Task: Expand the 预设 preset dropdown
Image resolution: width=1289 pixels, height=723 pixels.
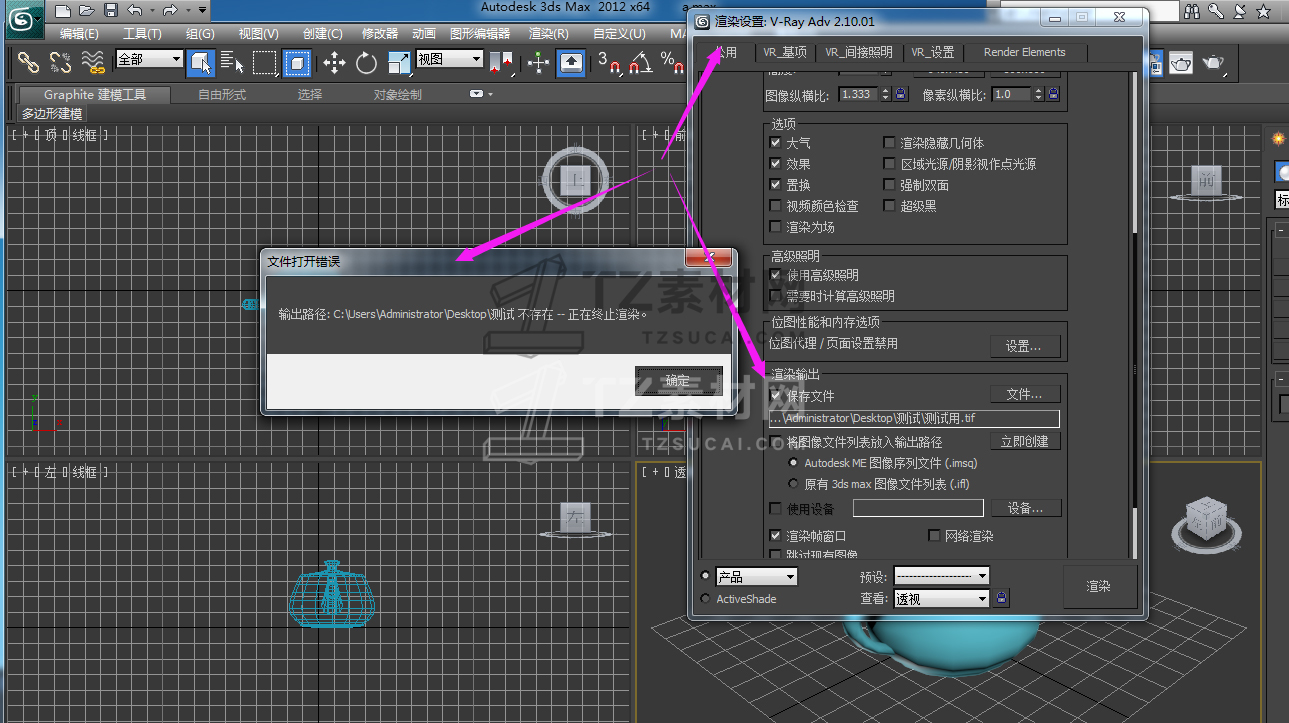Action: [941, 576]
